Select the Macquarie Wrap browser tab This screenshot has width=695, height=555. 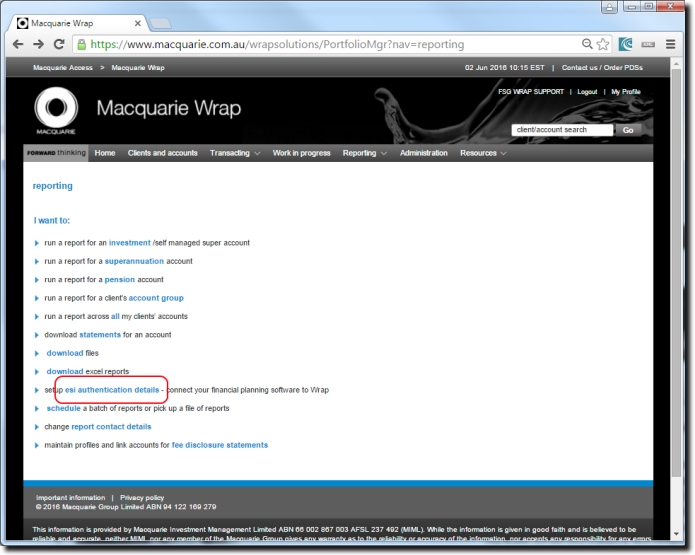pos(78,23)
